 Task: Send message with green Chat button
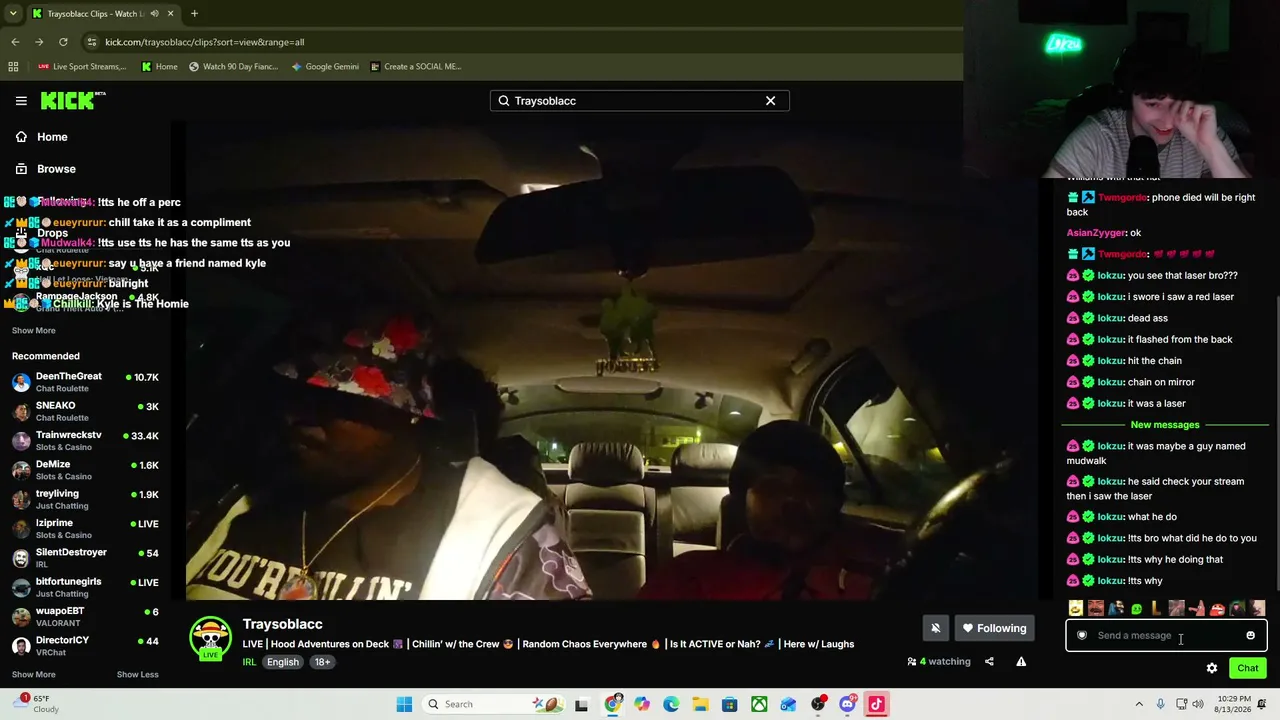tap(1247, 668)
